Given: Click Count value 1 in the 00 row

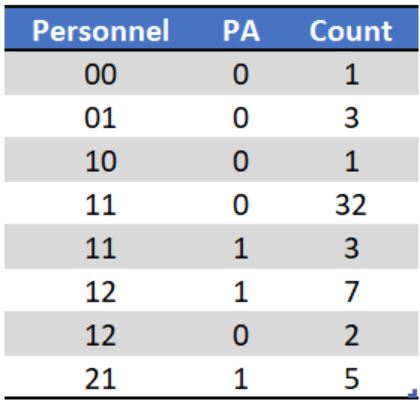Looking at the screenshot, I should click(x=352, y=74).
